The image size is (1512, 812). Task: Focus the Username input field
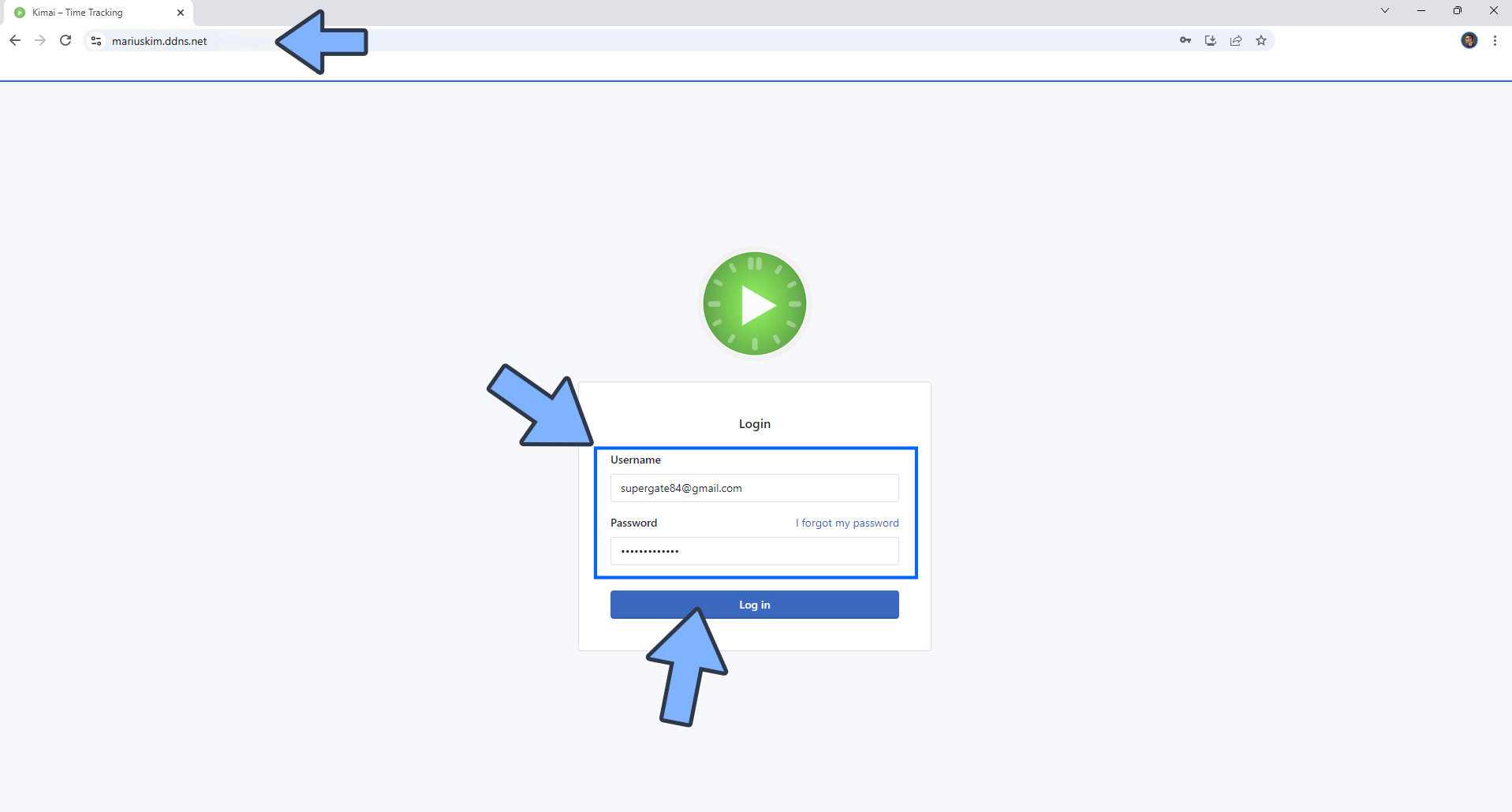tap(754, 488)
